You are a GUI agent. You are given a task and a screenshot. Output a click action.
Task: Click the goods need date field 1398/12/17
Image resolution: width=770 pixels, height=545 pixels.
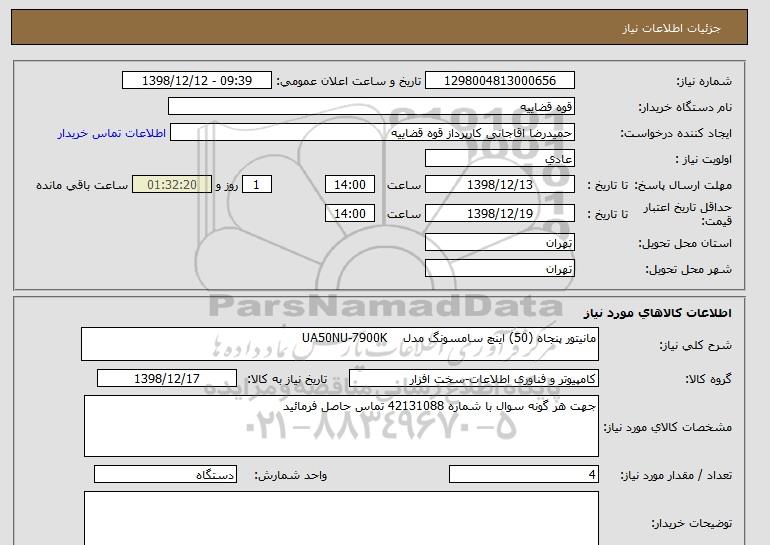click(x=167, y=379)
